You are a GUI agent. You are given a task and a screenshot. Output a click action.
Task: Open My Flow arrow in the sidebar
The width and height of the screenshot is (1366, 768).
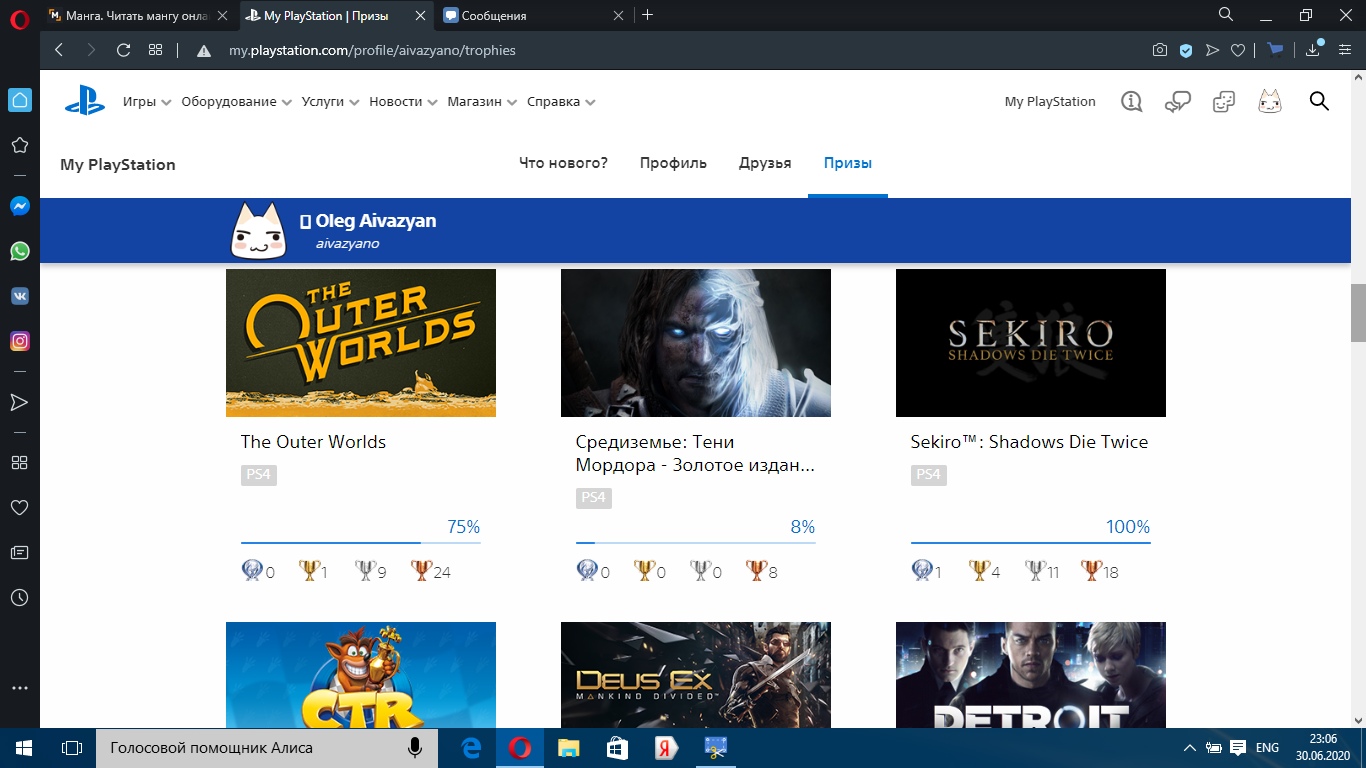[x=20, y=402]
